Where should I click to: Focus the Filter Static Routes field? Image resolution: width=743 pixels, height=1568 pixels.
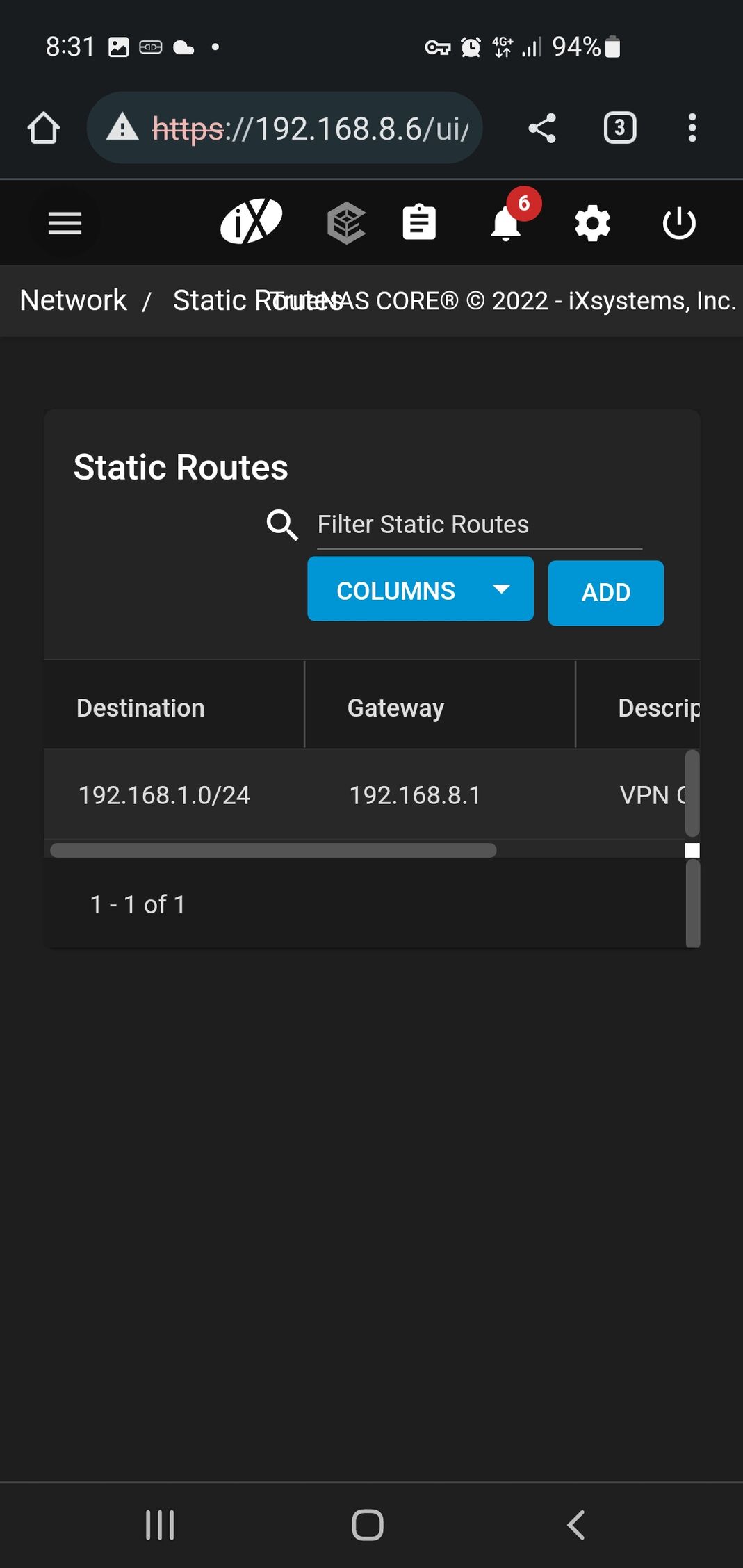pos(479,525)
